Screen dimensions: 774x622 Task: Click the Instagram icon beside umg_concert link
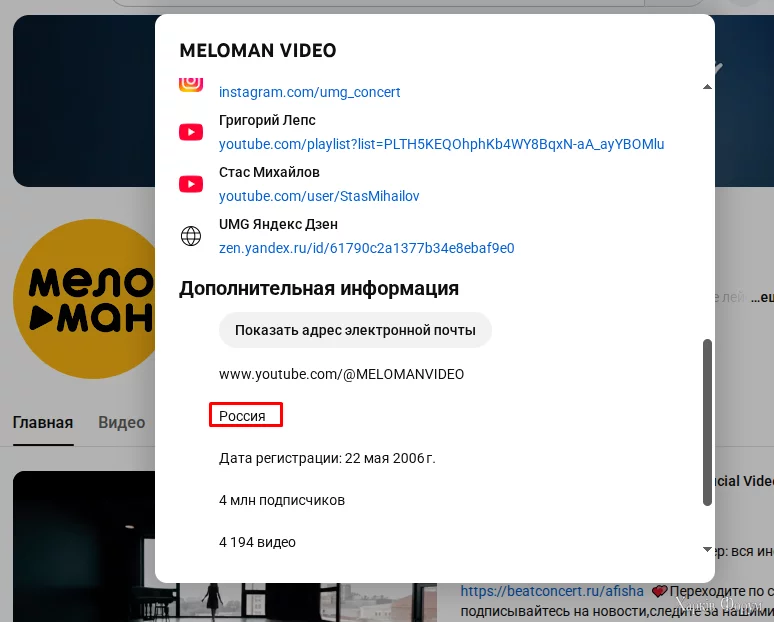point(191,83)
